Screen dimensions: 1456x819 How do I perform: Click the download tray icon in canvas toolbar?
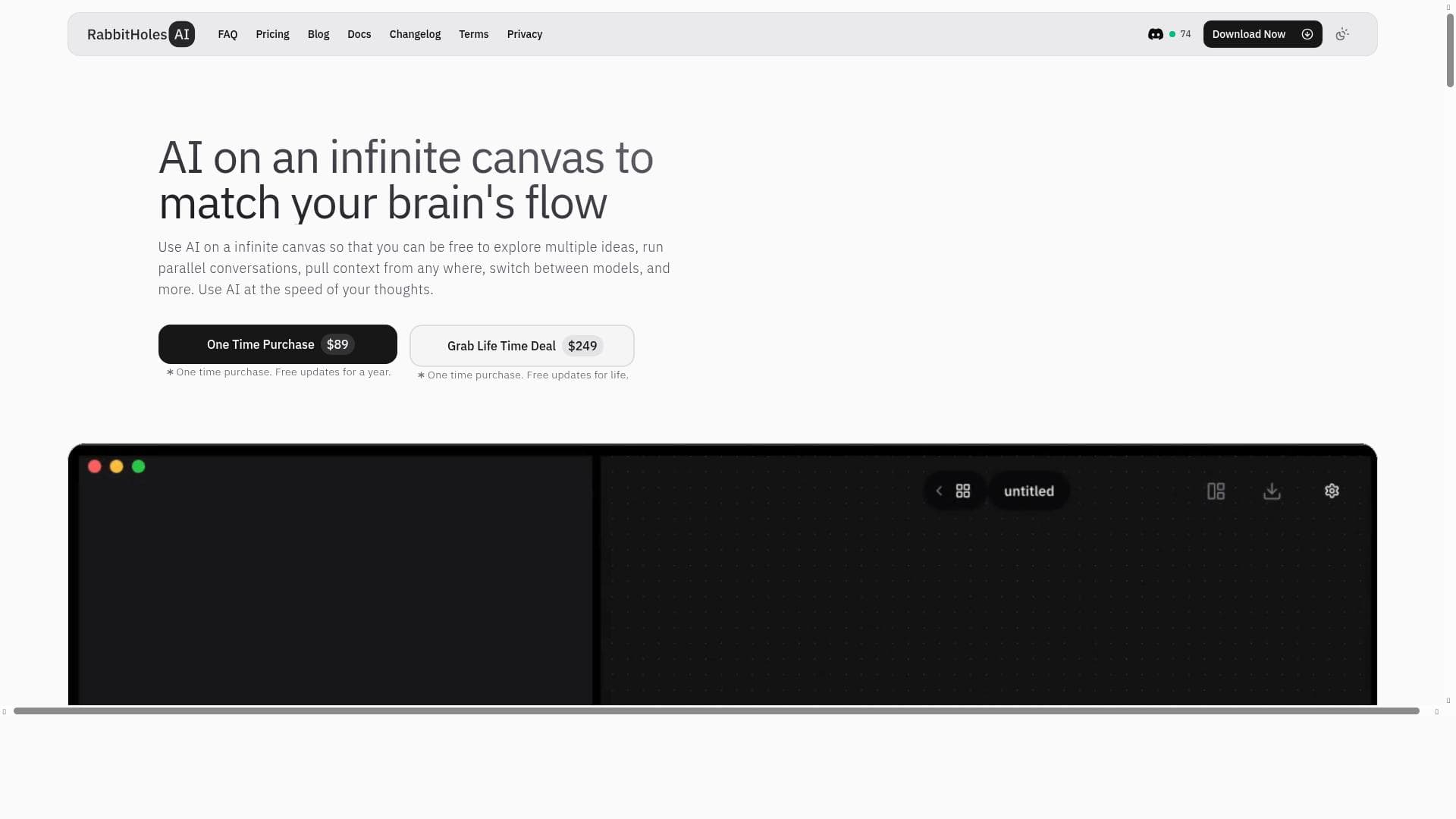point(1272,491)
